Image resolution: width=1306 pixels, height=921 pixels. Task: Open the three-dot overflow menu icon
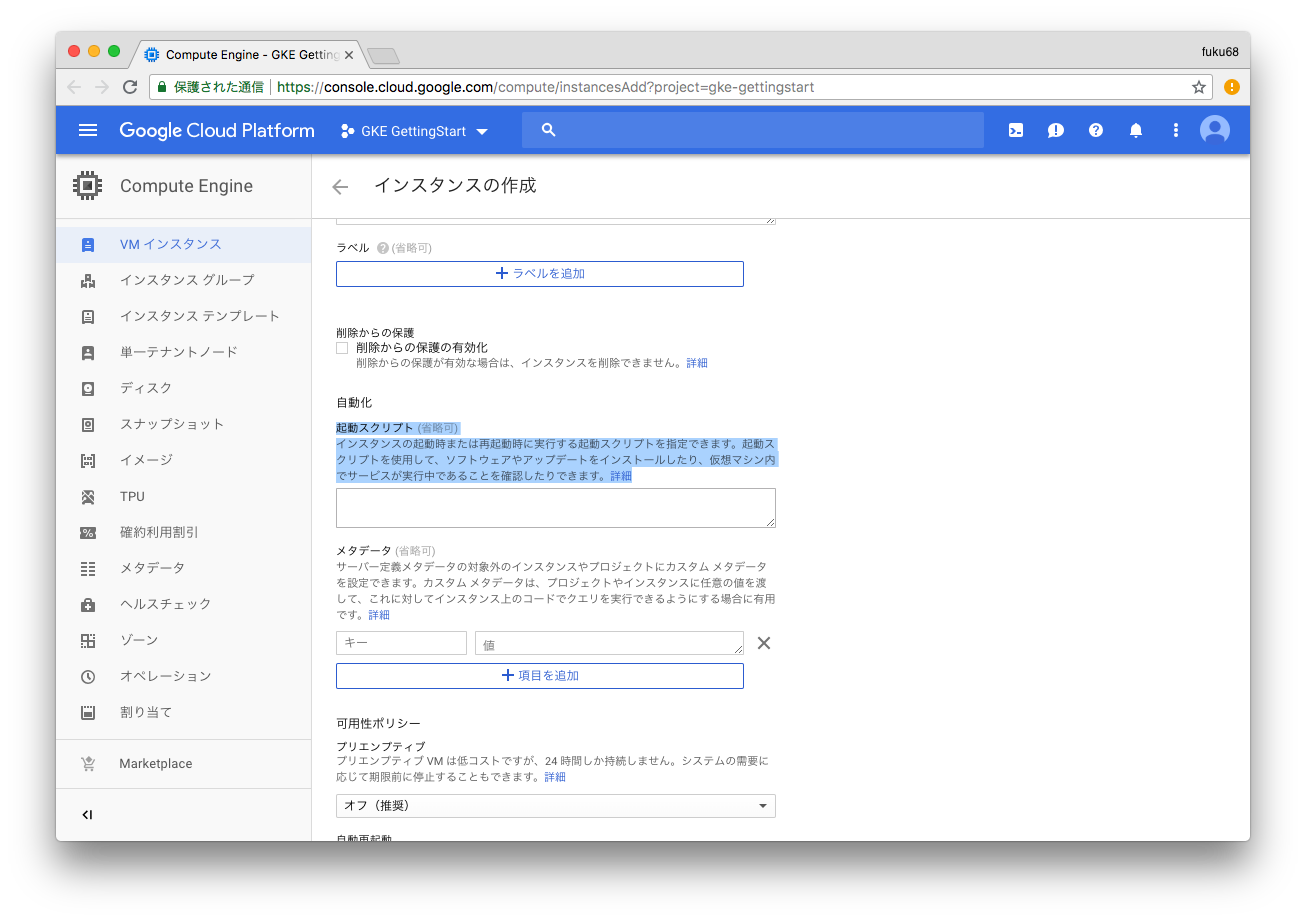point(1175,129)
